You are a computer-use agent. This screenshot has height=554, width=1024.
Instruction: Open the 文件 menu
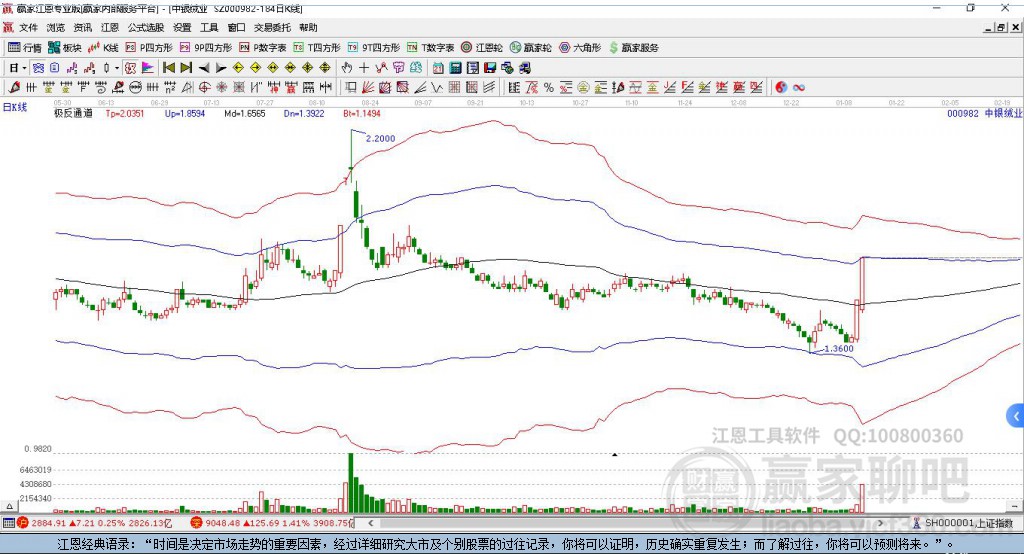coord(28,27)
